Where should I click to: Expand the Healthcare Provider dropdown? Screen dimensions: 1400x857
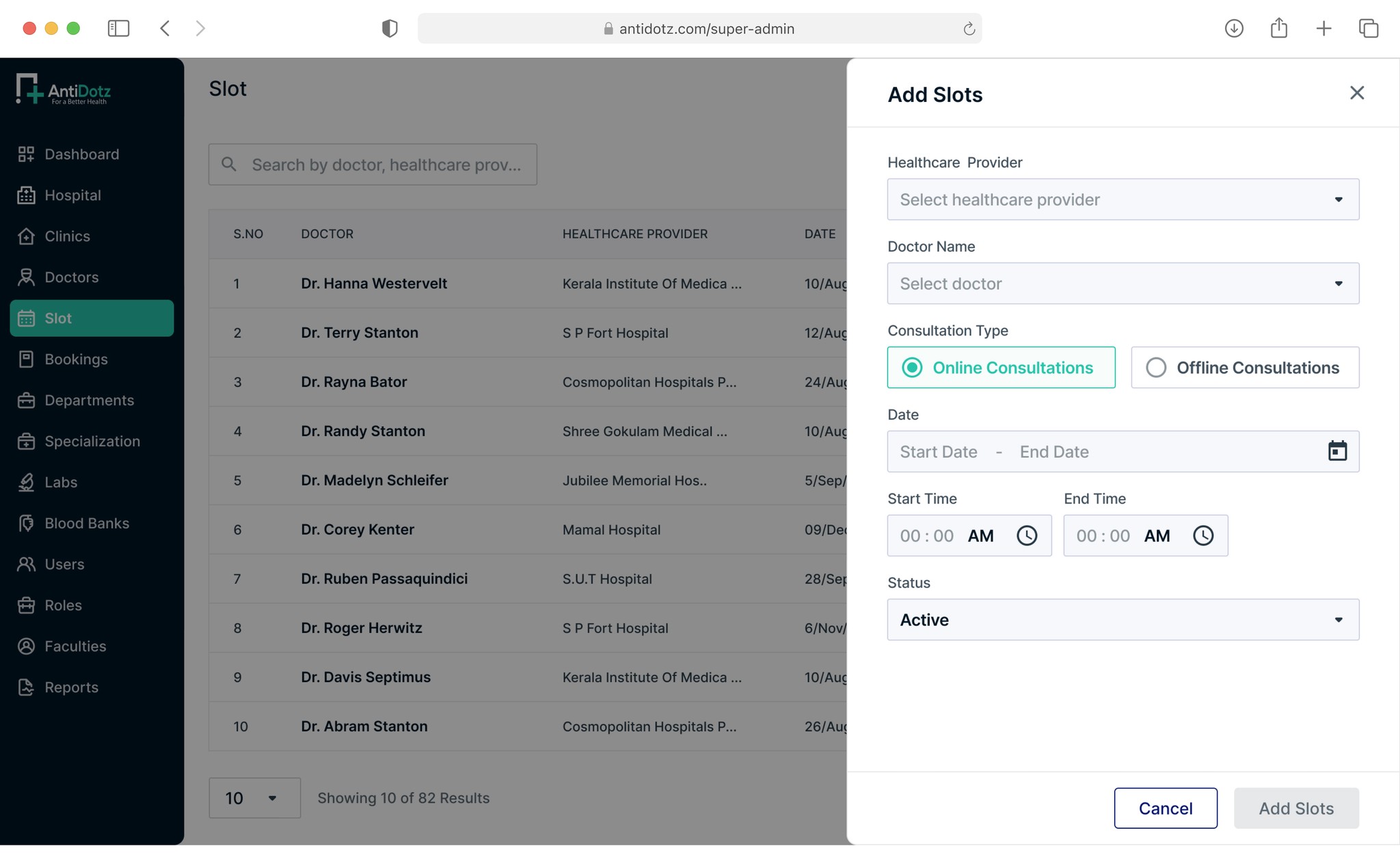click(x=1122, y=200)
